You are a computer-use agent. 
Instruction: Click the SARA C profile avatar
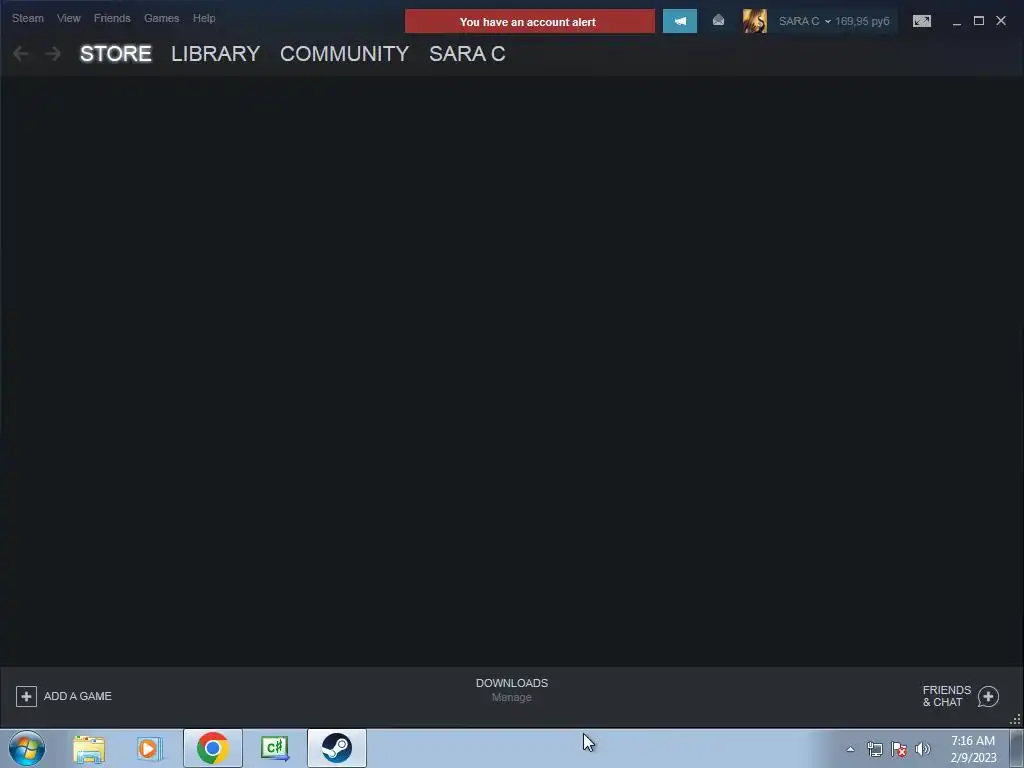tap(755, 21)
